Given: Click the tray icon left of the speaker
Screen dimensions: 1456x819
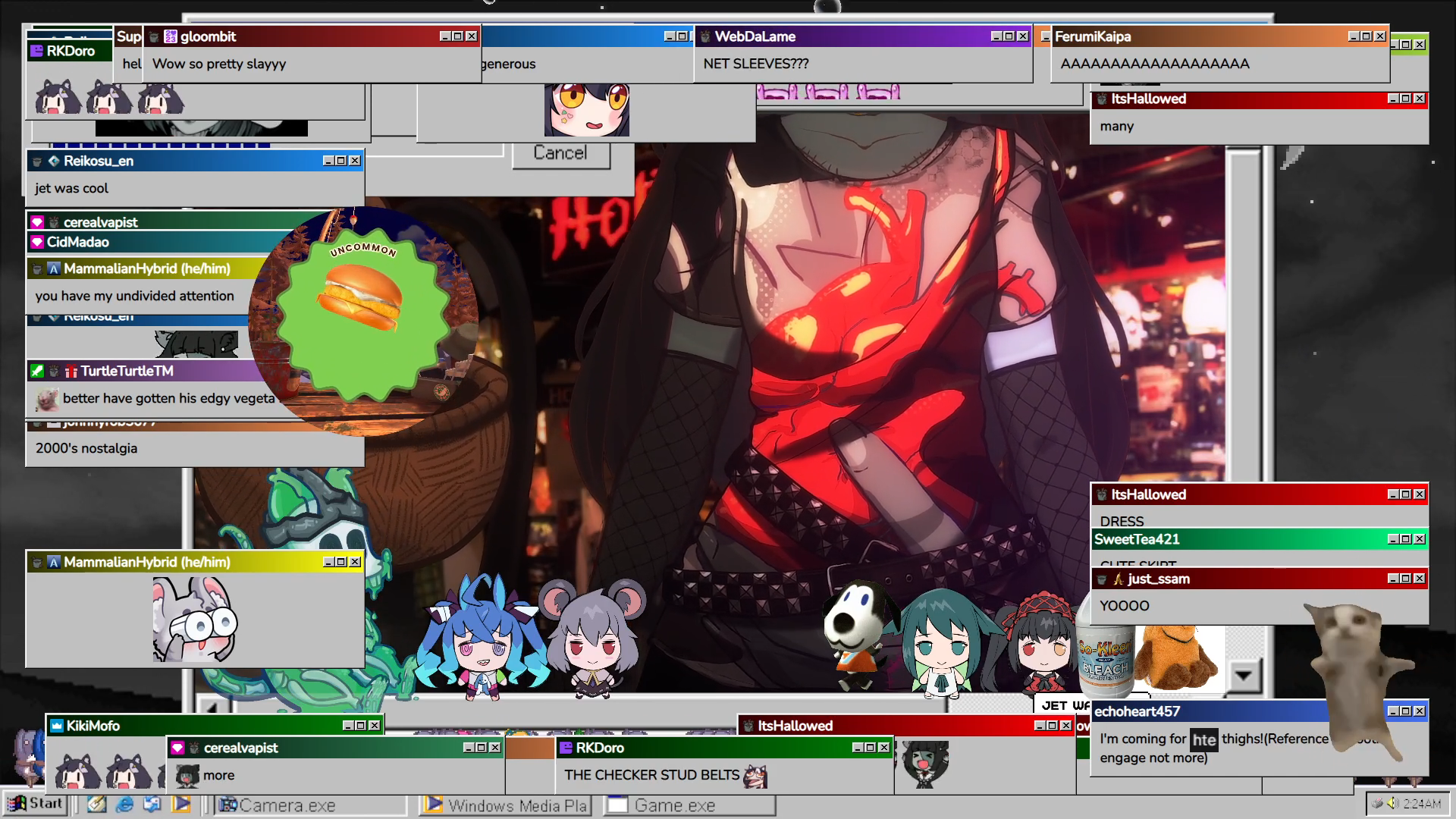Looking at the screenshot, I should coord(1378,804).
